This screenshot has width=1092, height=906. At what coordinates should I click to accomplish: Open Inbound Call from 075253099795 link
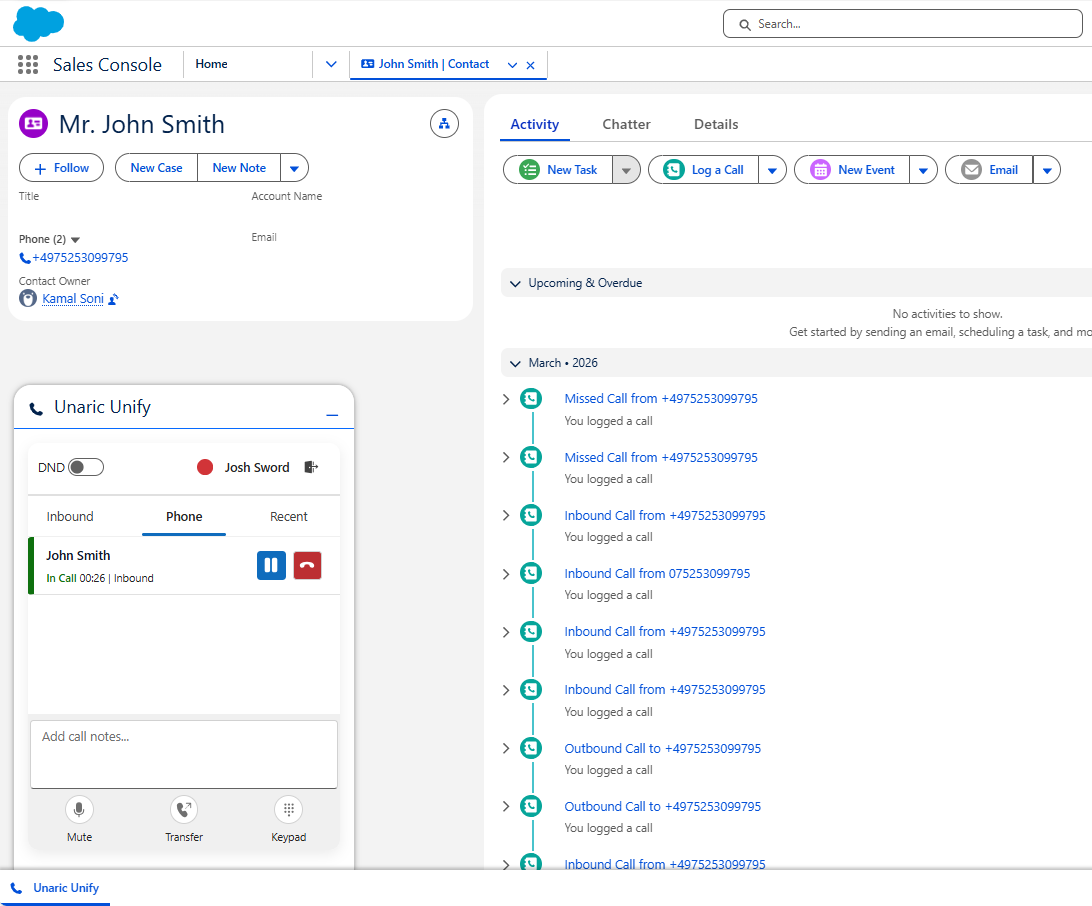(x=657, y=573)
